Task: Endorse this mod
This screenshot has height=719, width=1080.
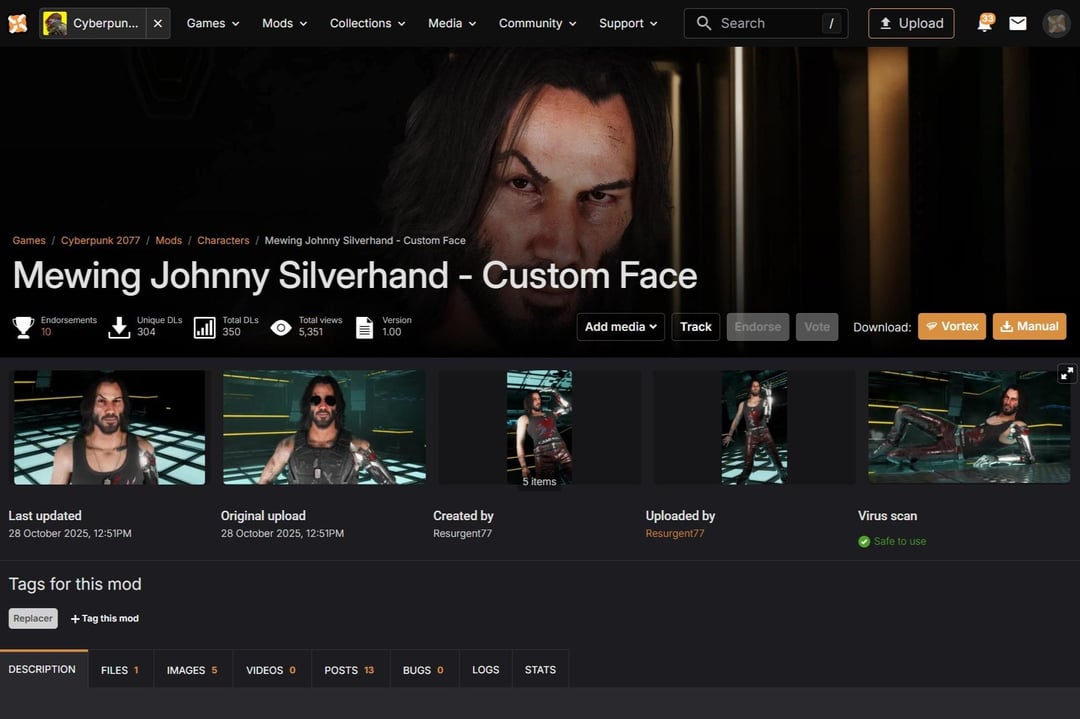Action: click(758, 326)
